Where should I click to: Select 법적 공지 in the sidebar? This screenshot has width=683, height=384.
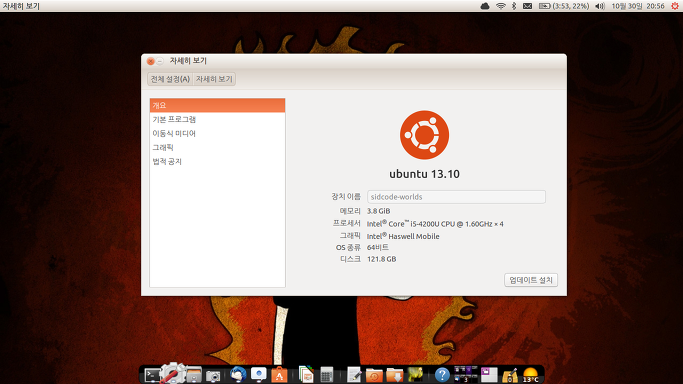(217, 161)
